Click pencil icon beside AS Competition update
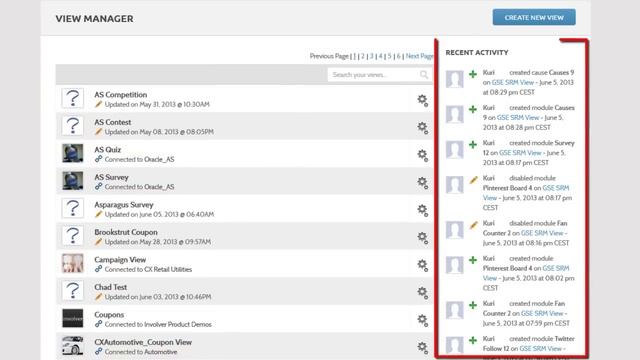 pos(98,104)
